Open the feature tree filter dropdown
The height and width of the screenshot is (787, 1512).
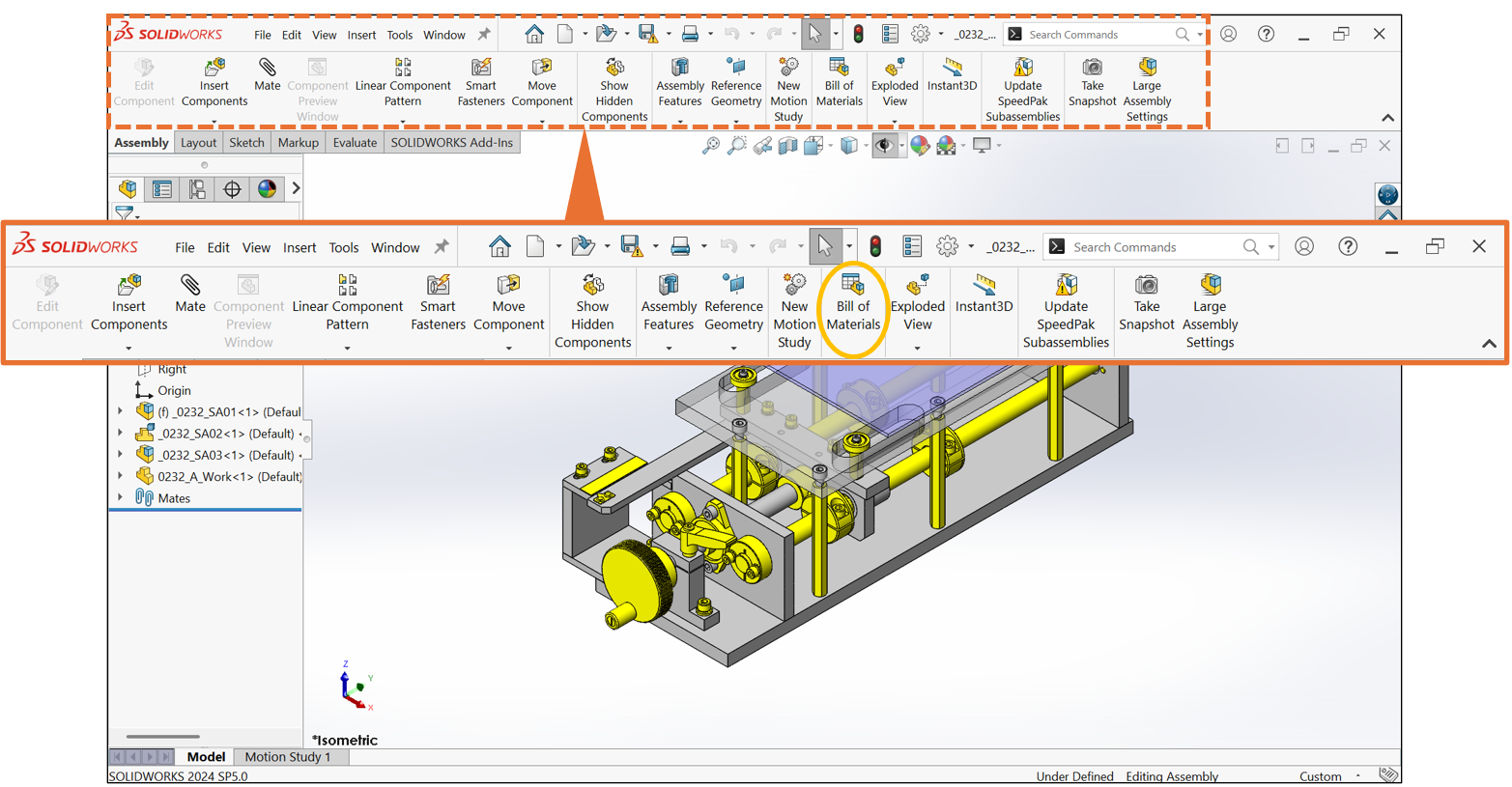pos(127,213)
